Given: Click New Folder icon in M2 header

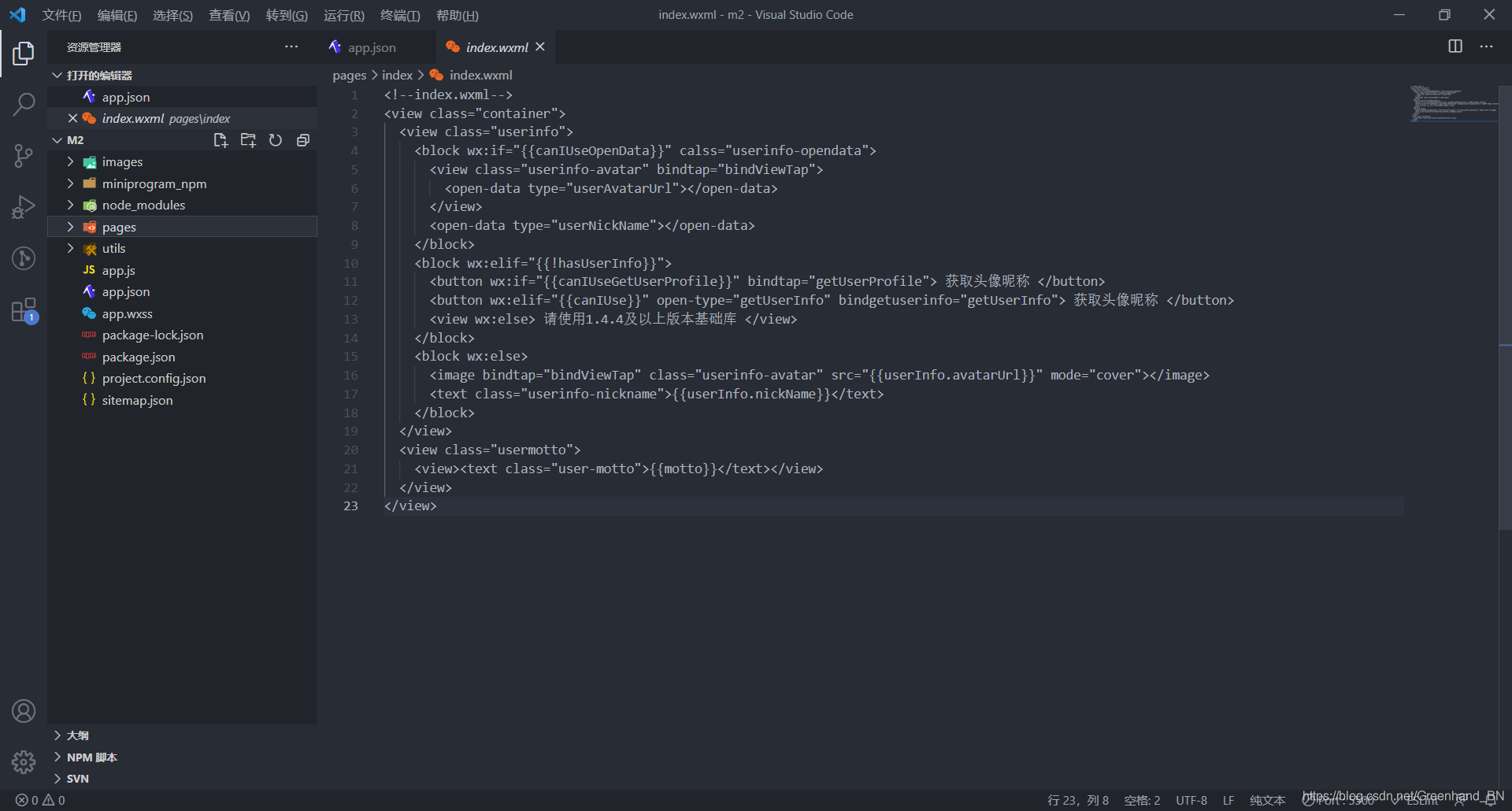Looking at the screenshot, I should (248, 140).
